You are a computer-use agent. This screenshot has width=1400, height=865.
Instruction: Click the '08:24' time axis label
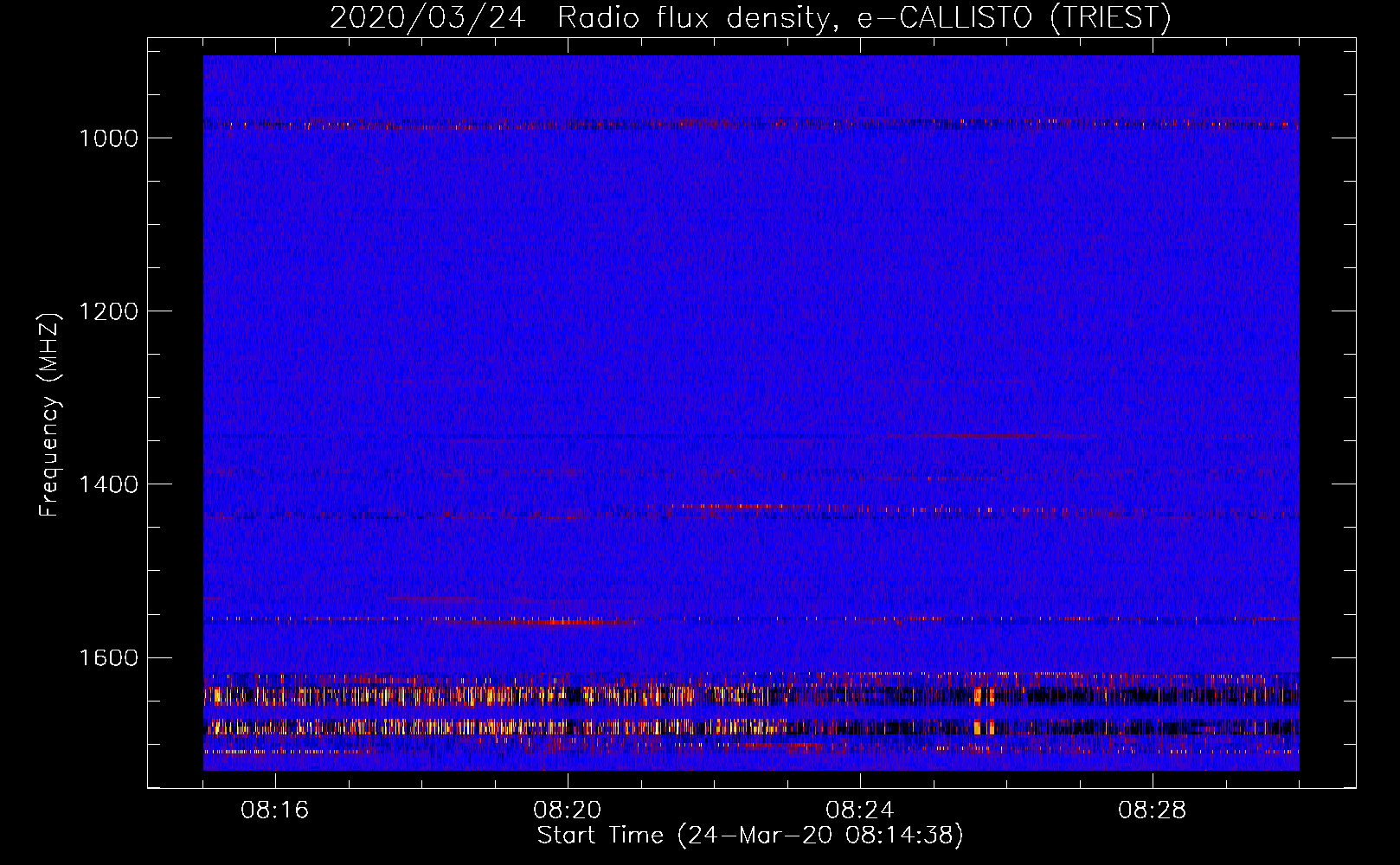click(860, 811)
